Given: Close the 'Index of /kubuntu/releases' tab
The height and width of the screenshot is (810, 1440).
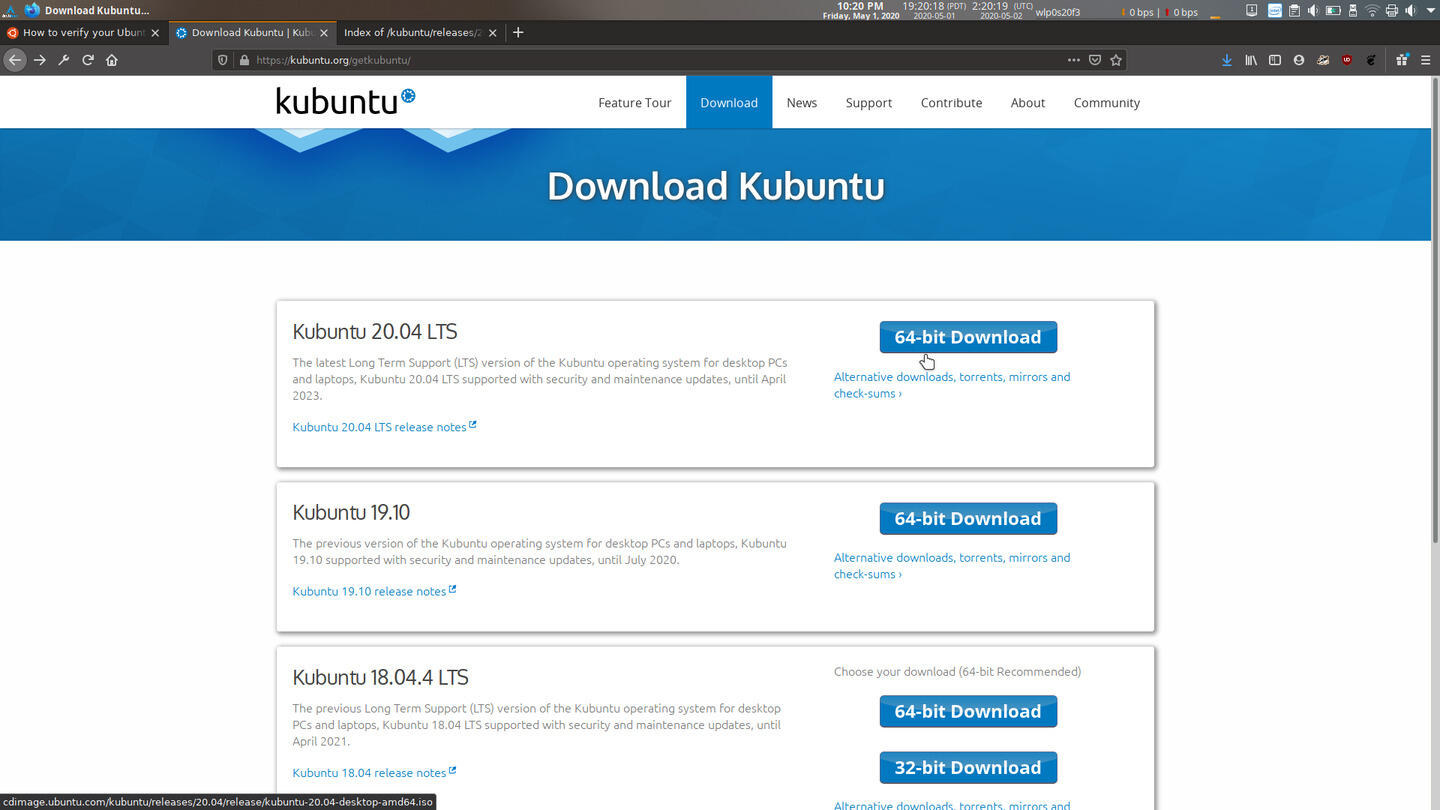Looking at the screenshot, I should 492,33.
